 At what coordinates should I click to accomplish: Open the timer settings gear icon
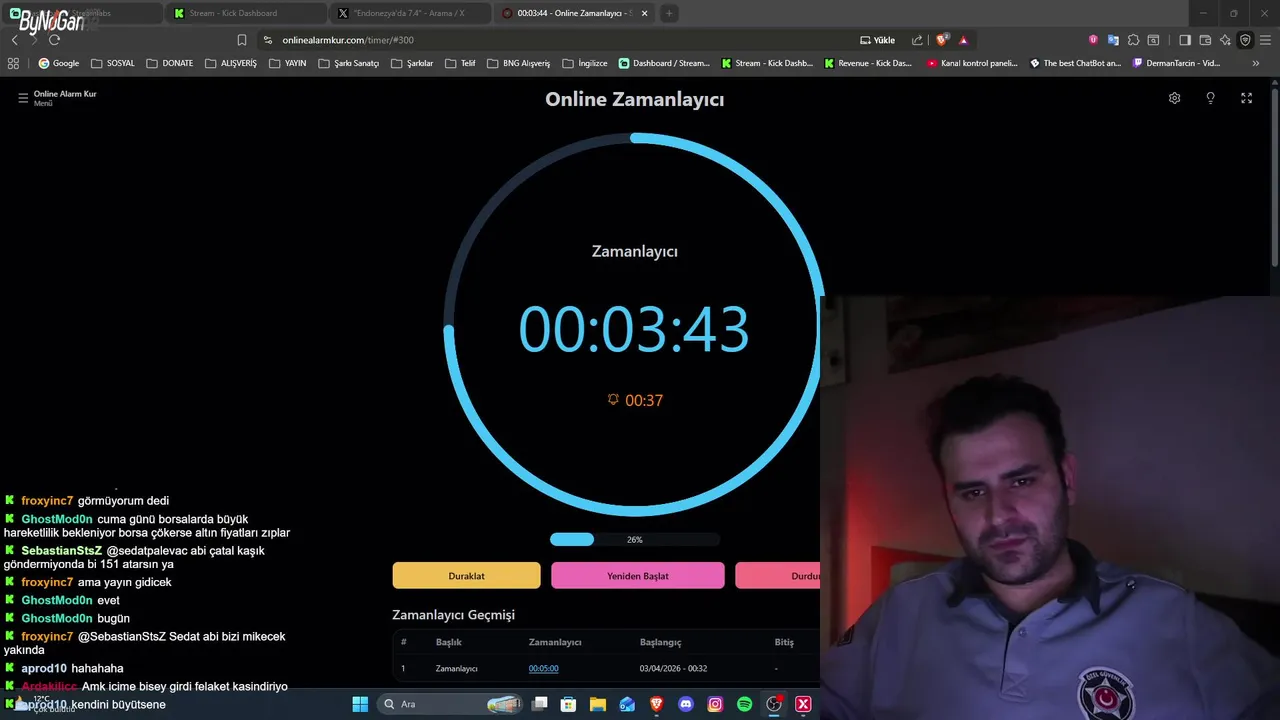[x=1175, y=98]
